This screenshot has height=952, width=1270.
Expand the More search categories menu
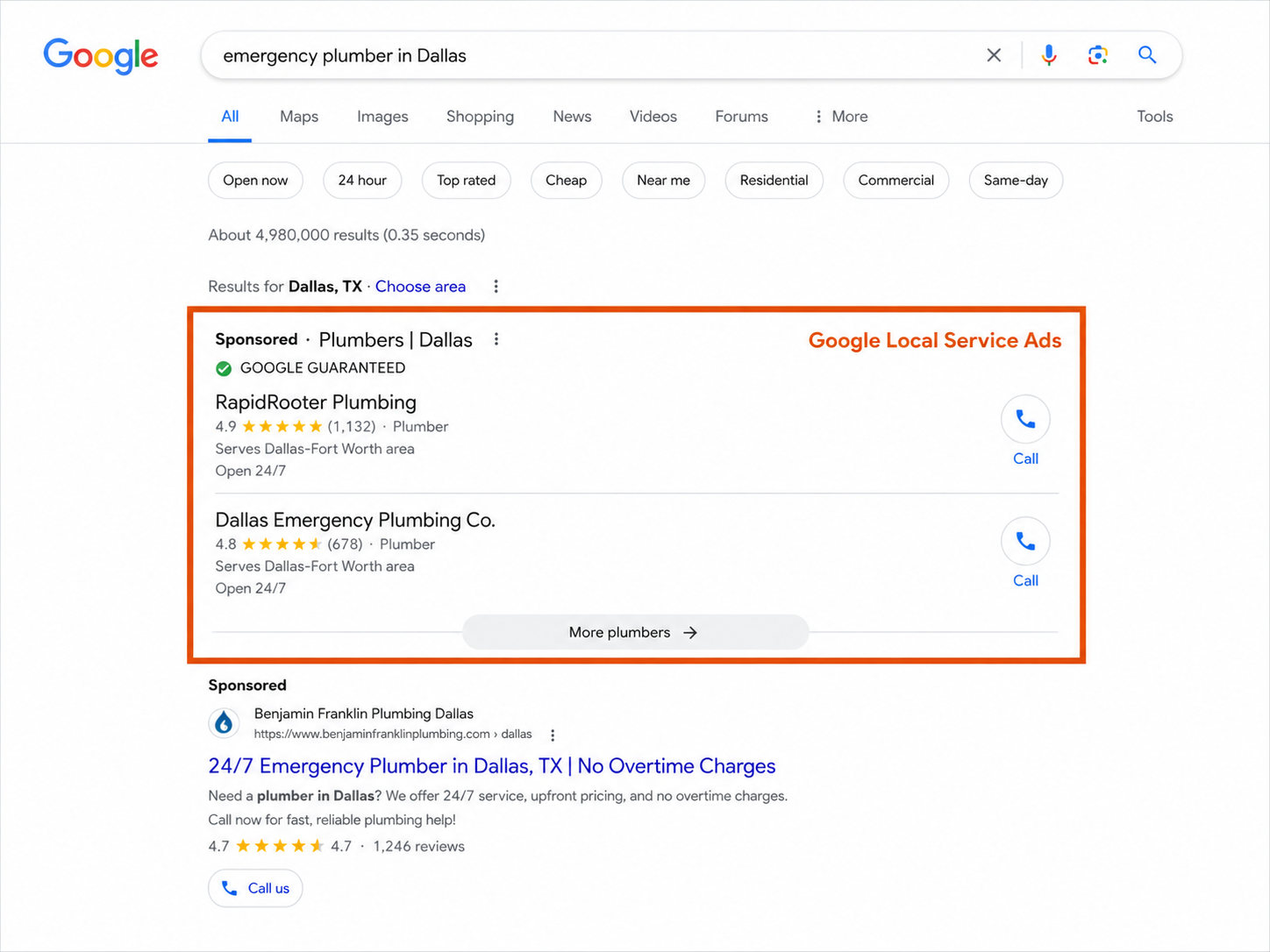tap(840, 117)
